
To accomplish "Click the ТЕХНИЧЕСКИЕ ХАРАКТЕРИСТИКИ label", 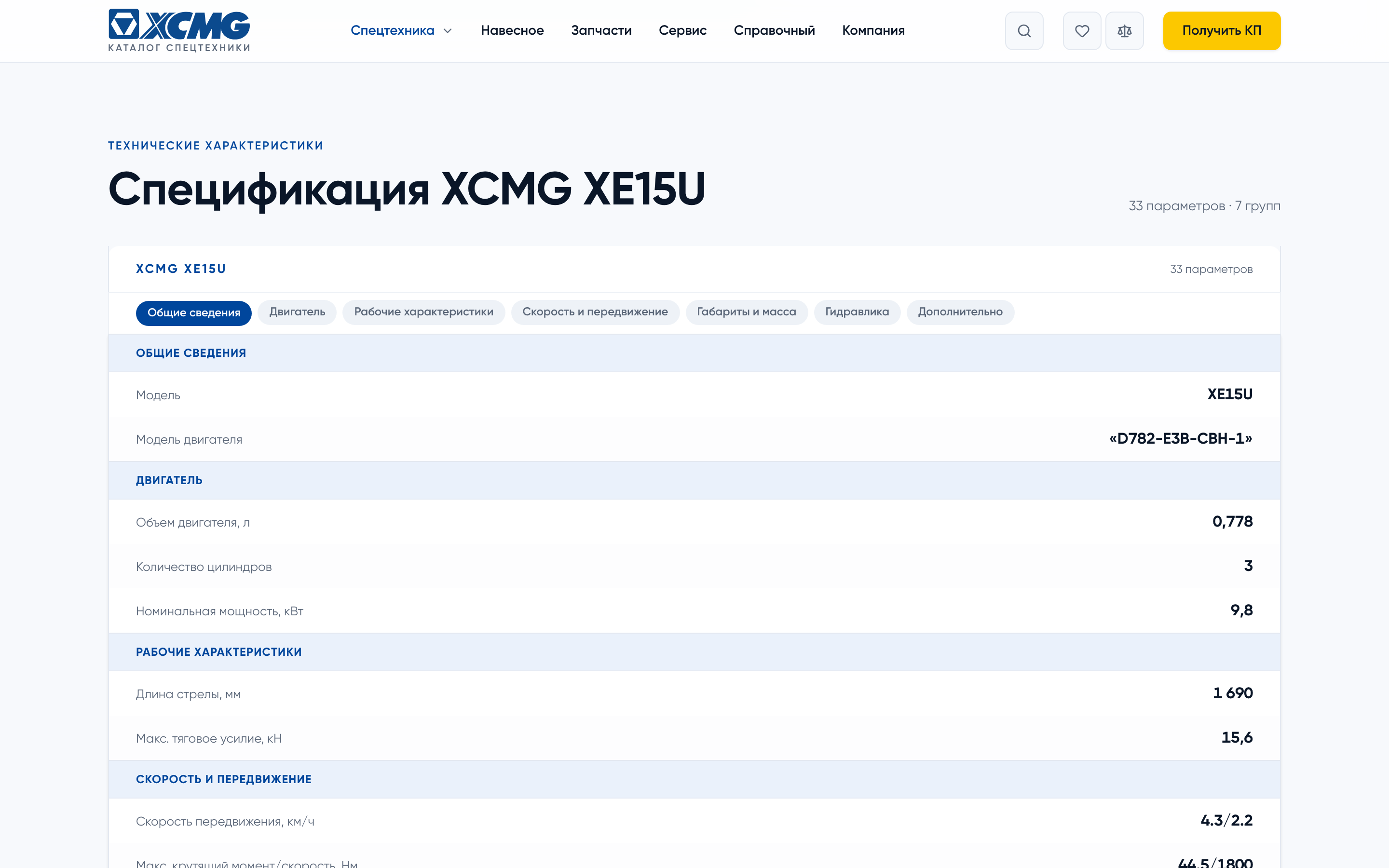I will 216,146.
